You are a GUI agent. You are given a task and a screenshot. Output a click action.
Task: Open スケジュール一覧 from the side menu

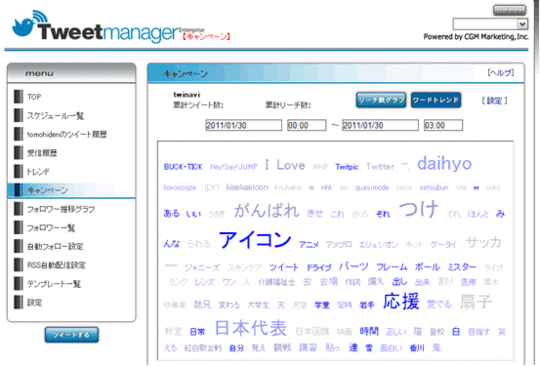click(55, 116)
